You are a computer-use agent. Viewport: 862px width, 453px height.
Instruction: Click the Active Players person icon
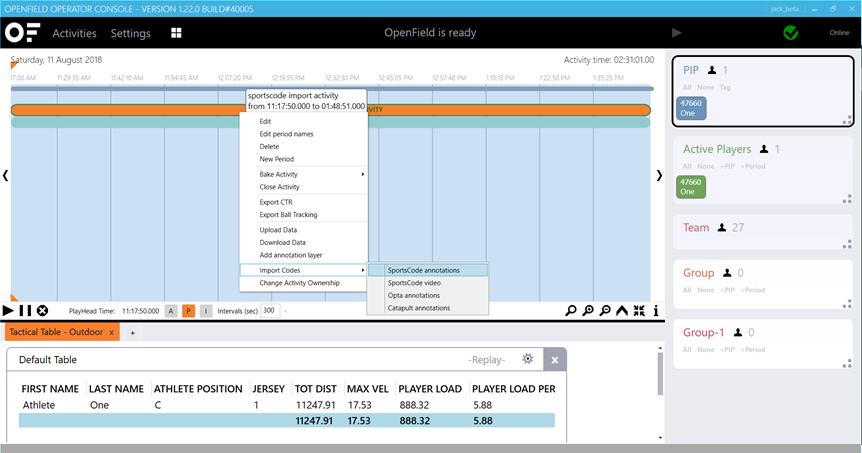pyautogui.click(x=764, y=149)
